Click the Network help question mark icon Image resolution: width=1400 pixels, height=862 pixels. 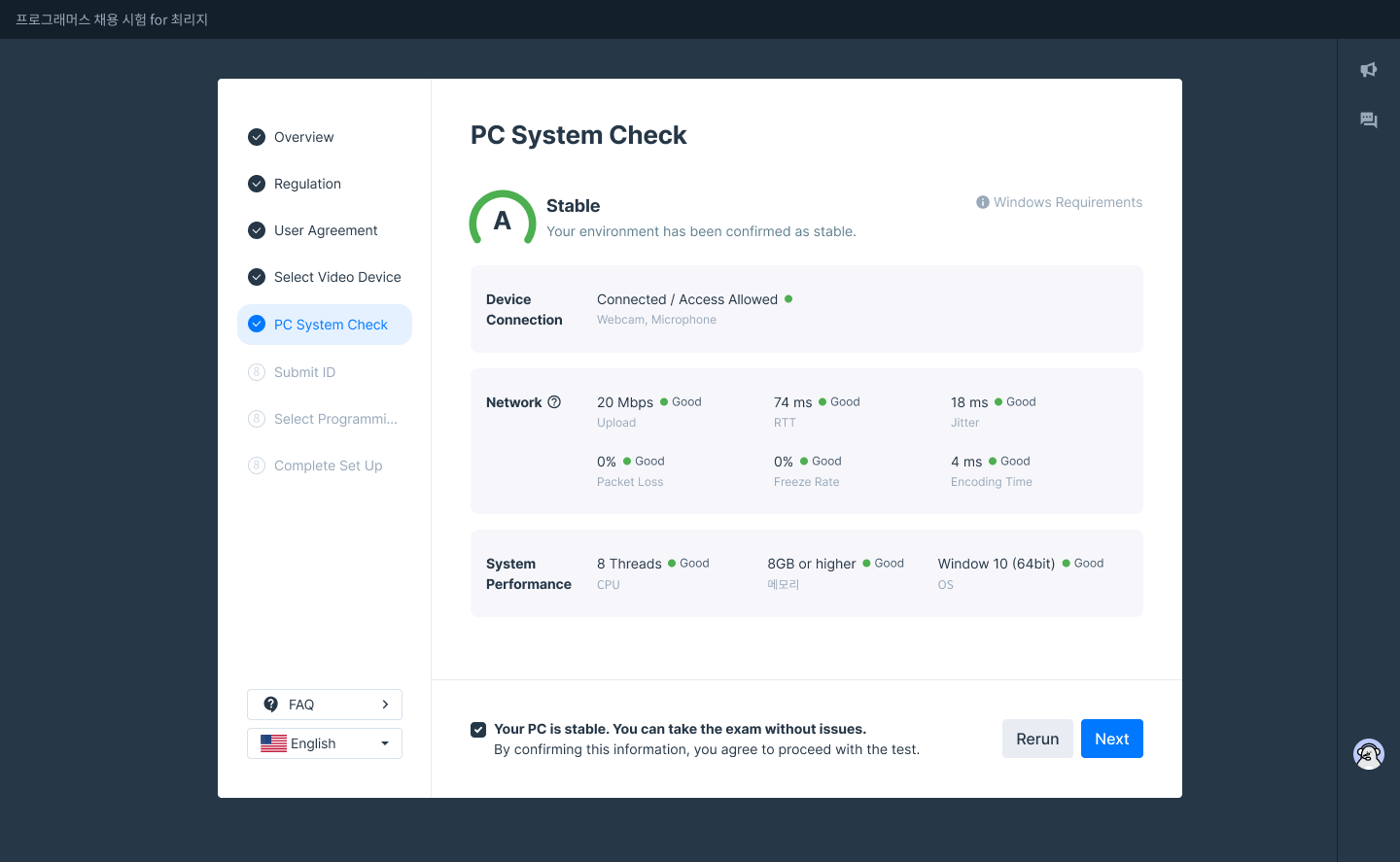coord(554,402)
